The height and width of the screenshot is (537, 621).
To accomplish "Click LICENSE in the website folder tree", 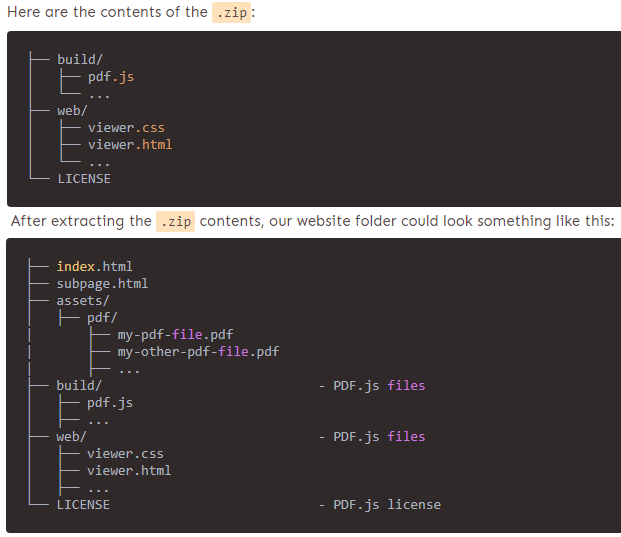I will [83, 505].
